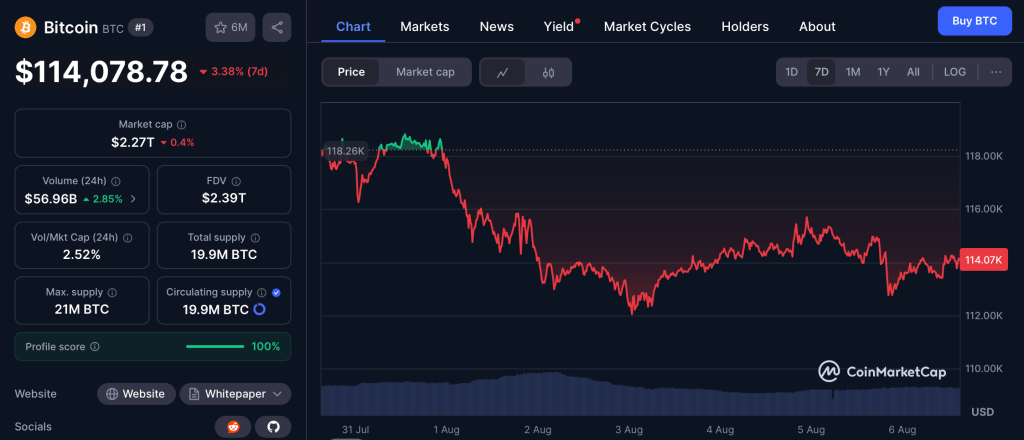Select the 1Y time range
The width and height of the screenshot is (1024, 440).
pyautogui.click(x=883, y=72)
